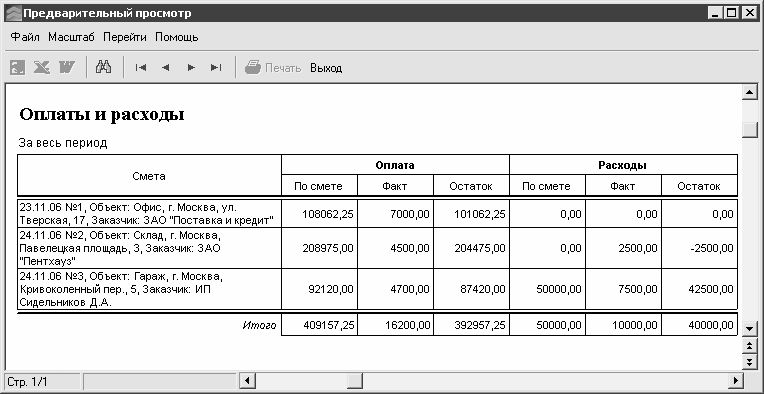
Task: Export report to Word icon
Action: click(x=67, y=67)
